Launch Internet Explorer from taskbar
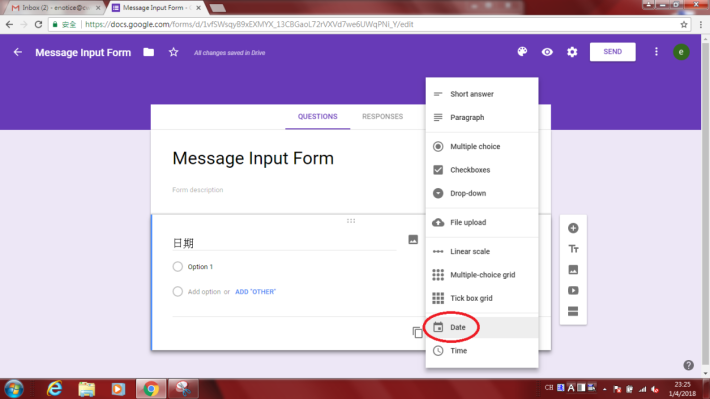This screenshot has width=710, height=399. click(55, 389)
